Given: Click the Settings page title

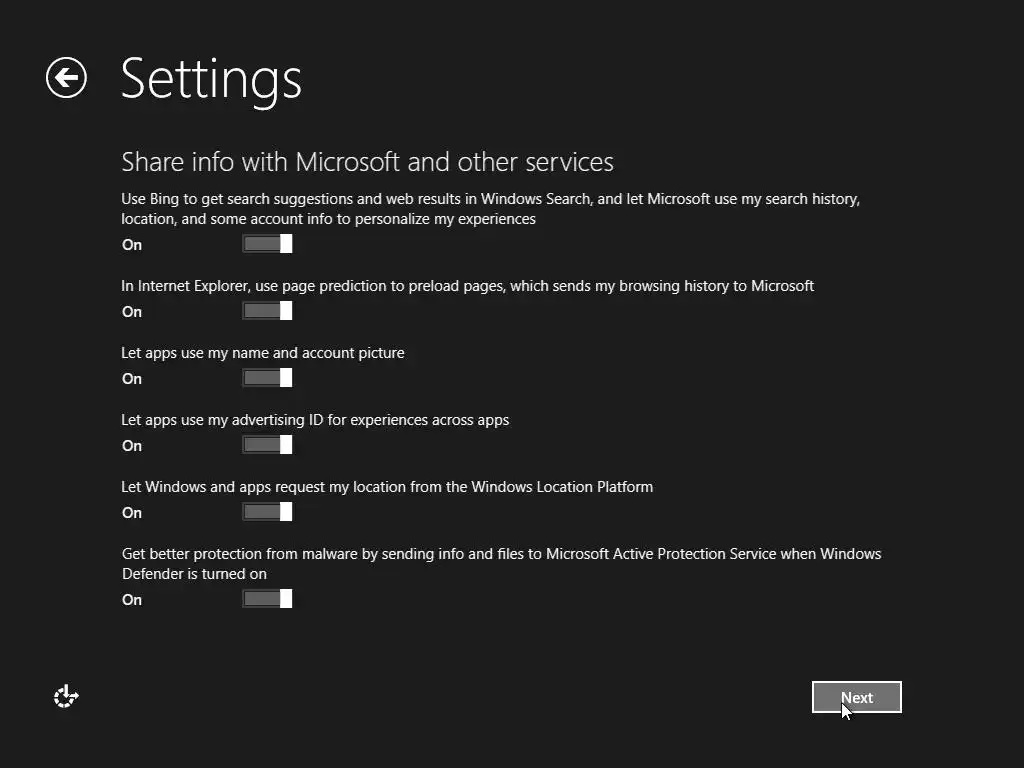Looking at the screenshot, I should (211, 78).
